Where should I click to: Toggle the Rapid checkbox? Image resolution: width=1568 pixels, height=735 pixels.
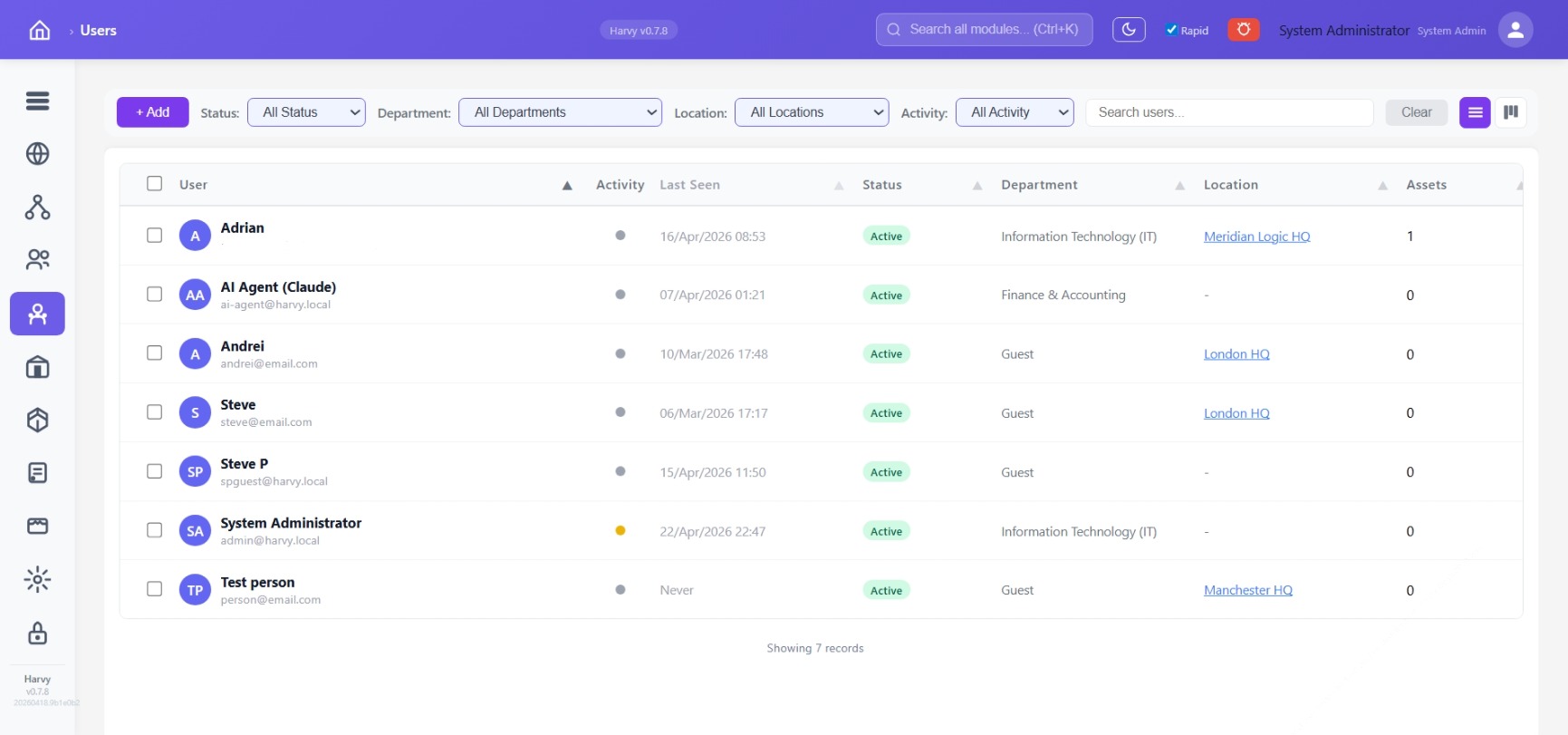click(1171, 30)
